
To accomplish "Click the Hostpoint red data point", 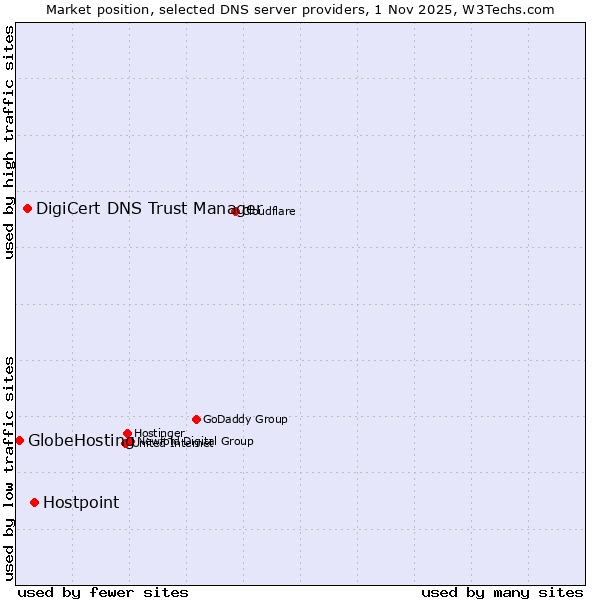I will click(34, 502).
